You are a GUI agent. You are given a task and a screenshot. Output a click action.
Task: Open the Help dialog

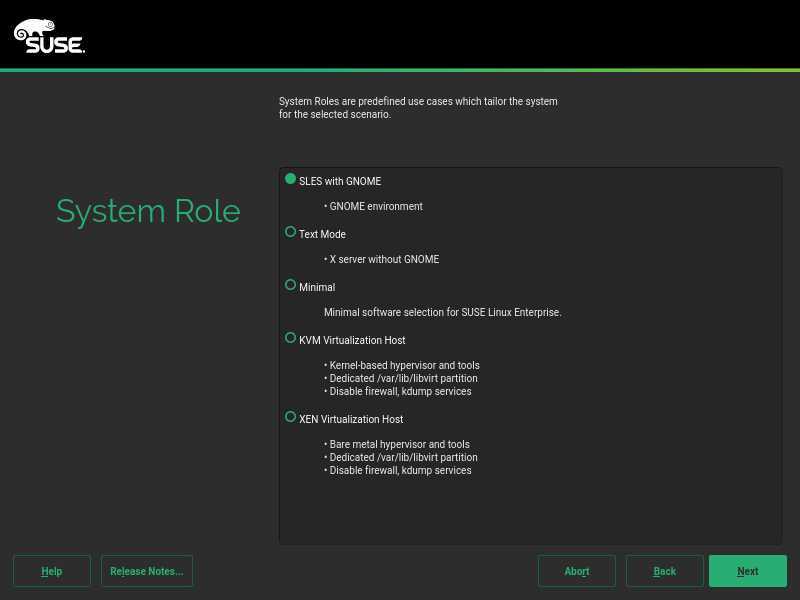point(52,571)
